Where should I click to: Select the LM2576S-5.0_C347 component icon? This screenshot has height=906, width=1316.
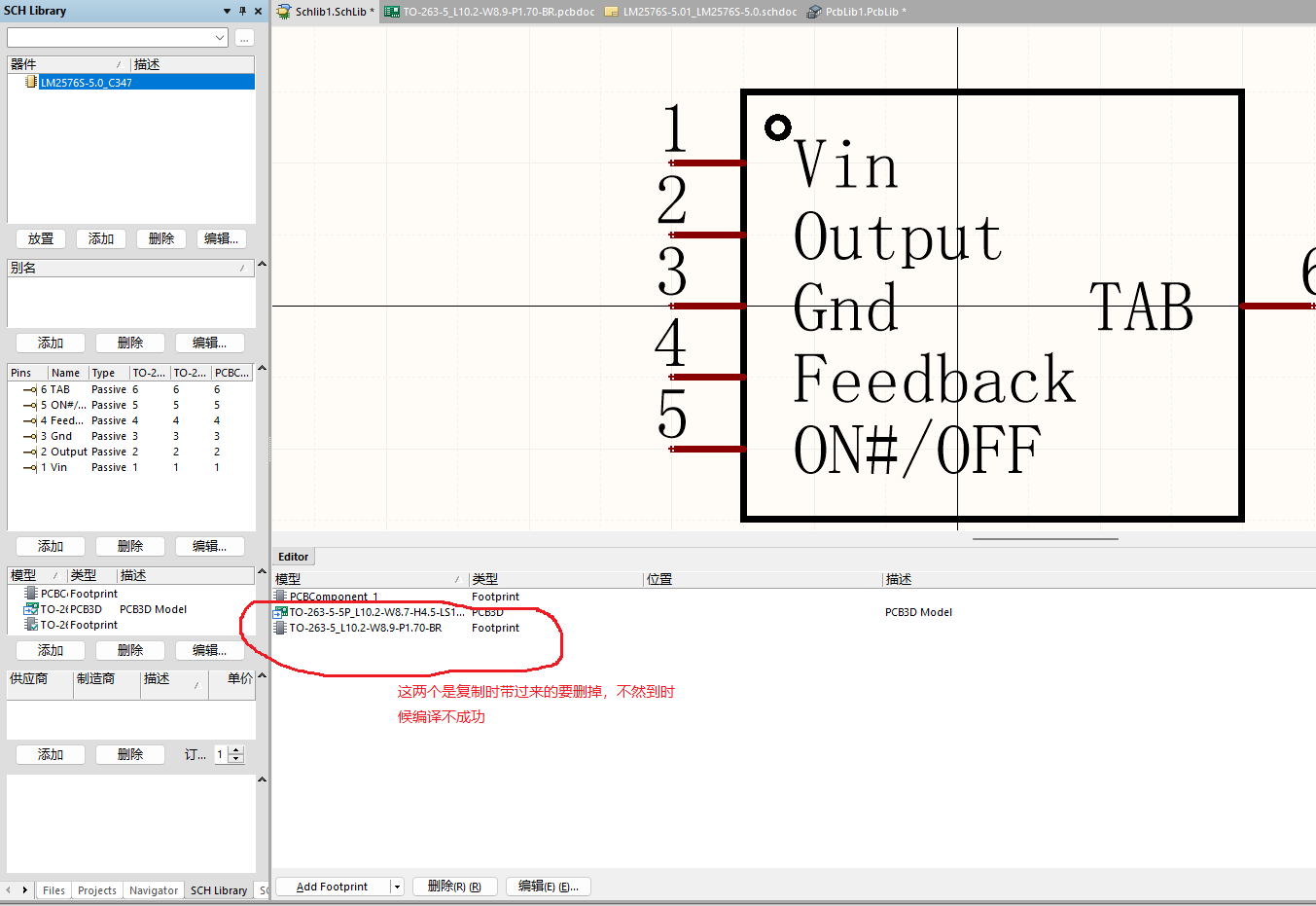[x=31, y=83]
